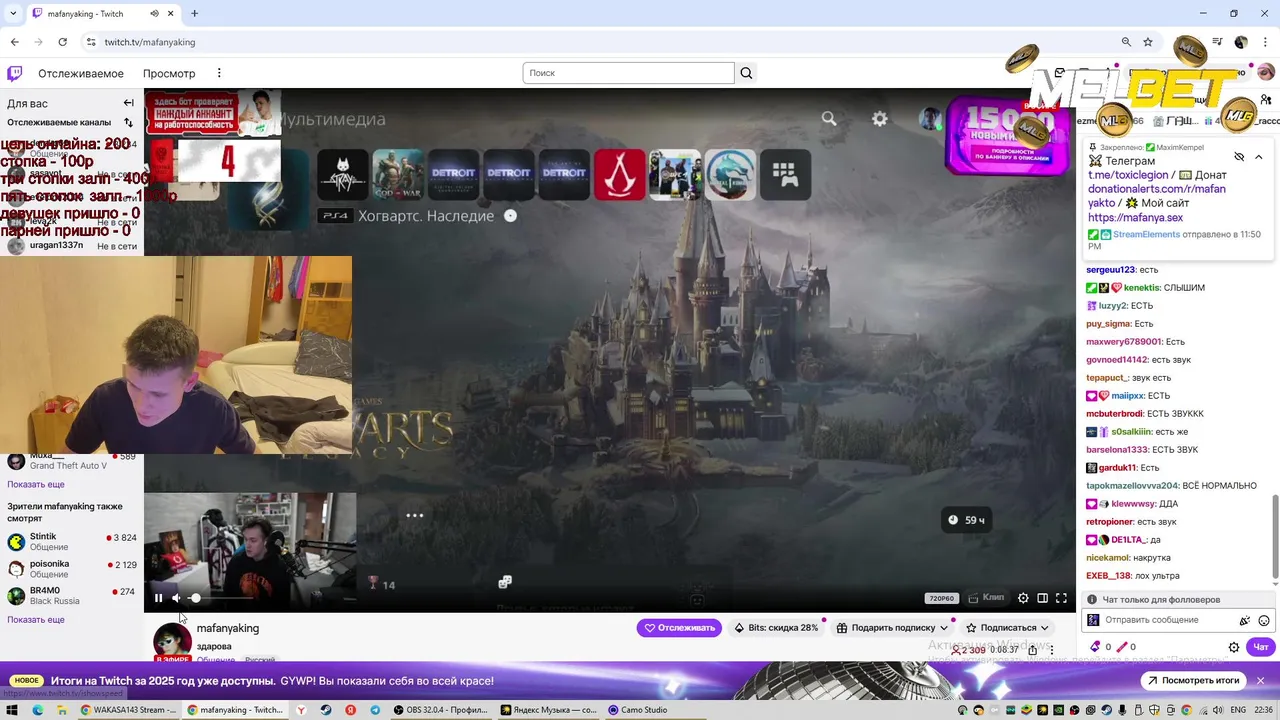1280x720 pixels.
Task: Adjust the player volume slider
Action: point(220,598)
